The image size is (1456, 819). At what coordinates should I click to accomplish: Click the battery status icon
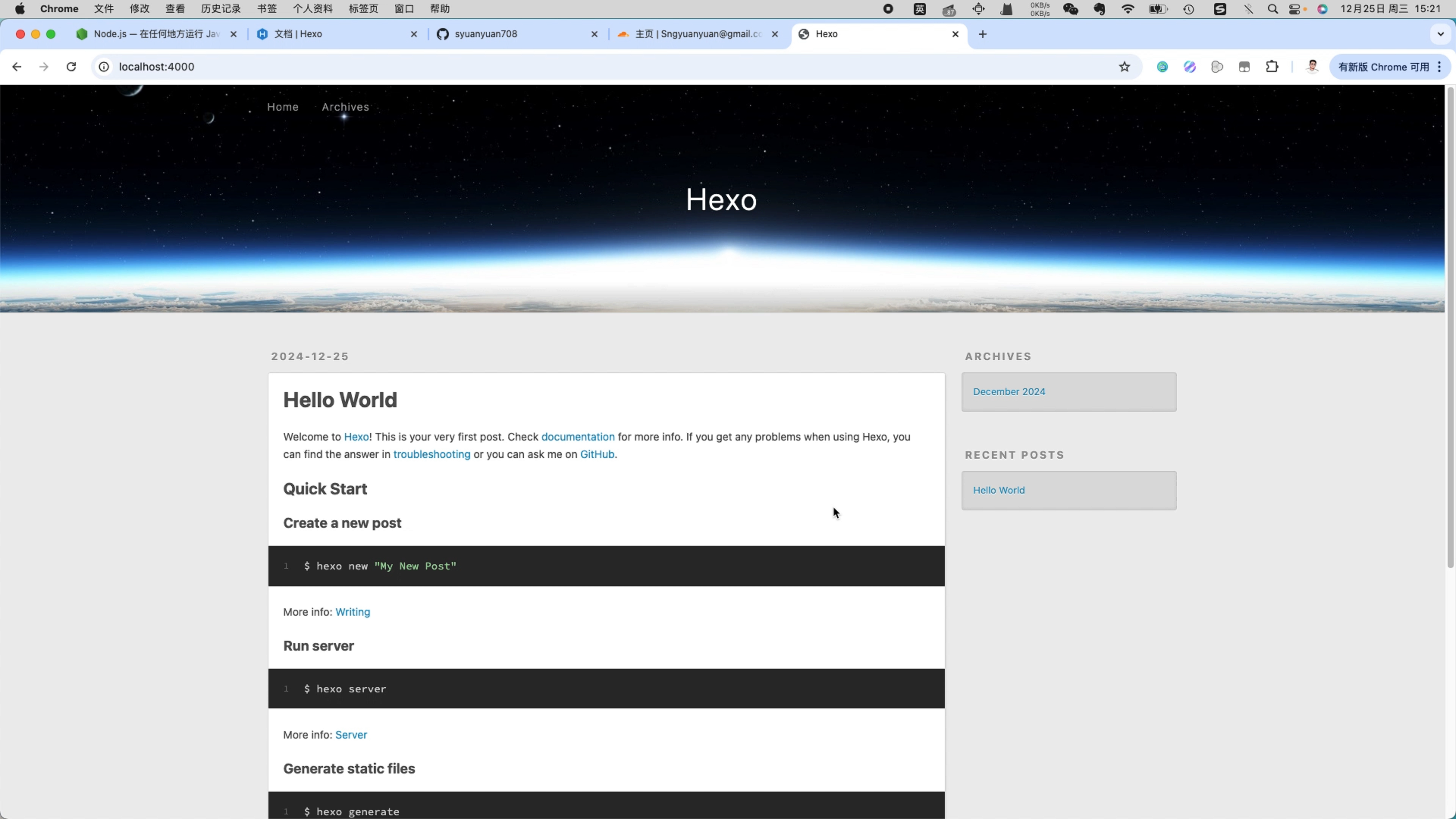coord(1158,8)
